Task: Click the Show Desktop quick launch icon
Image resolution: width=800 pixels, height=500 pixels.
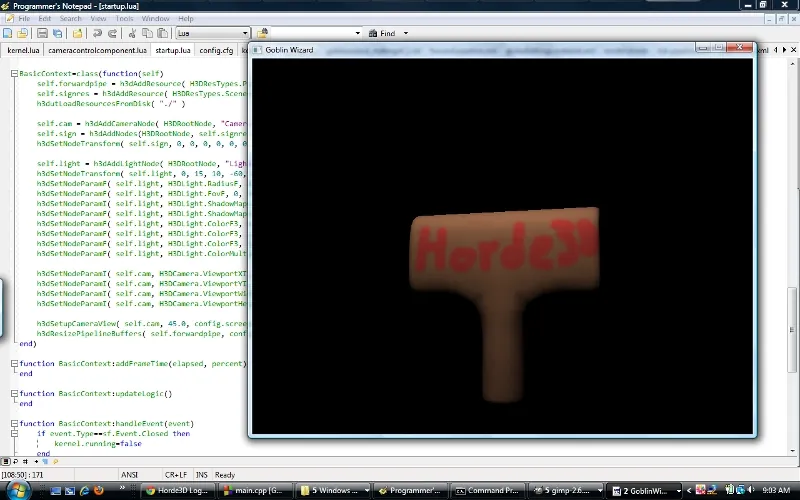Action: tap(56, 491)
